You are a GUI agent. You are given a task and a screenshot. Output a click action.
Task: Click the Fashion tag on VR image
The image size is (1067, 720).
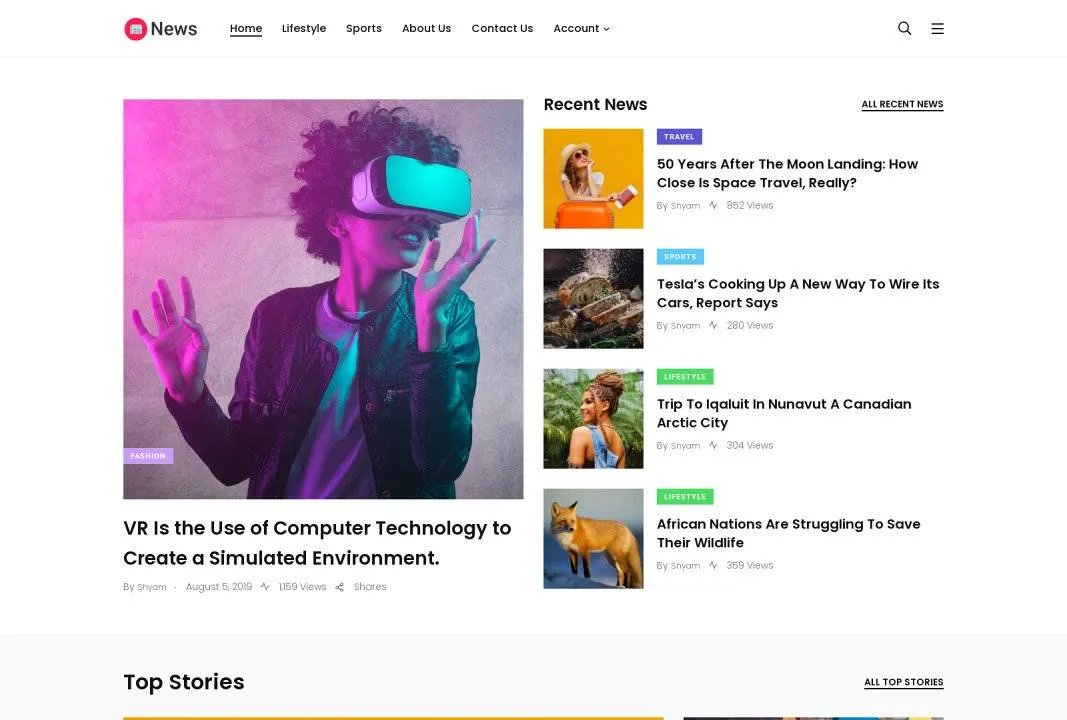click(148, 456)
